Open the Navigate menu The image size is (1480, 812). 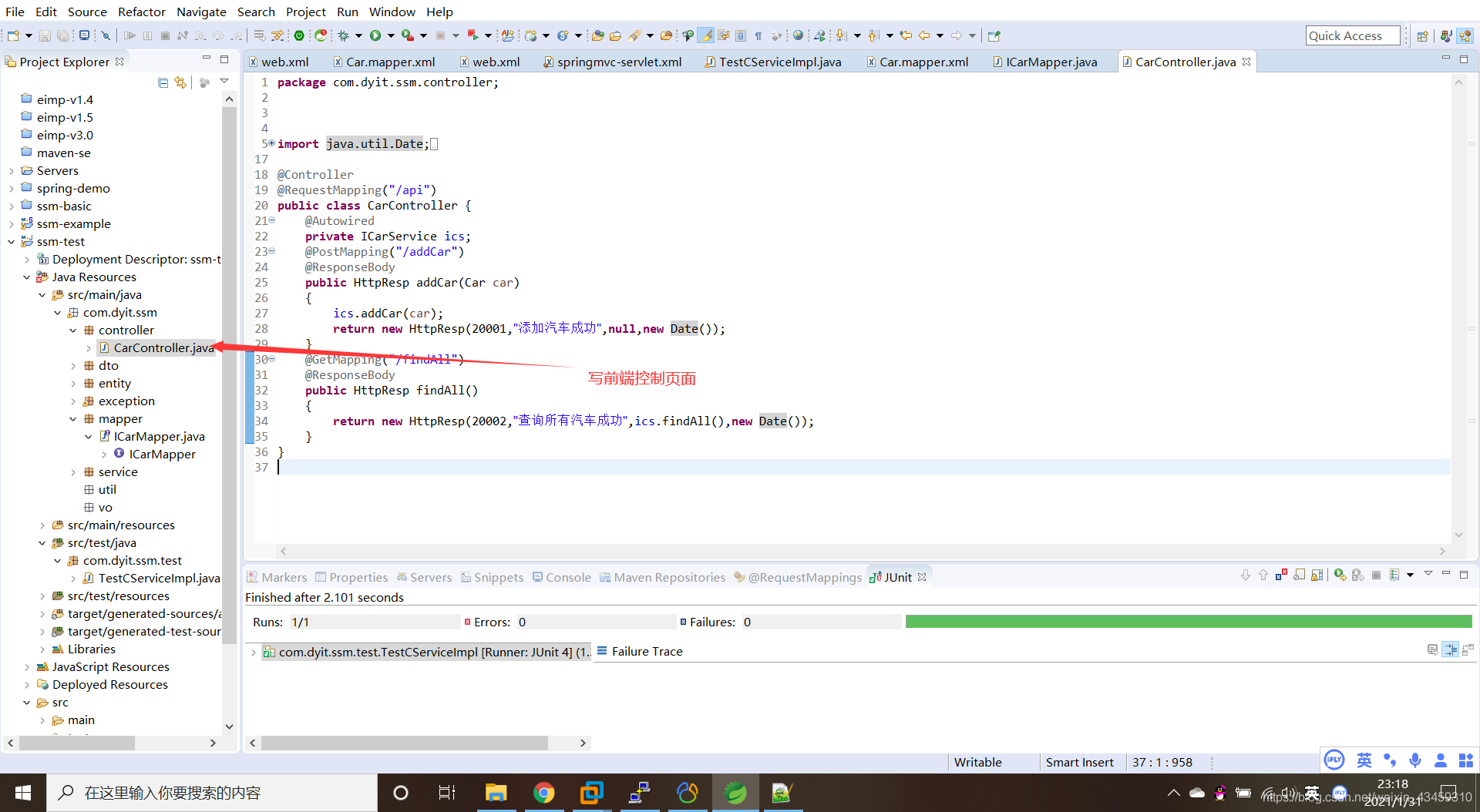click(201, 12)
